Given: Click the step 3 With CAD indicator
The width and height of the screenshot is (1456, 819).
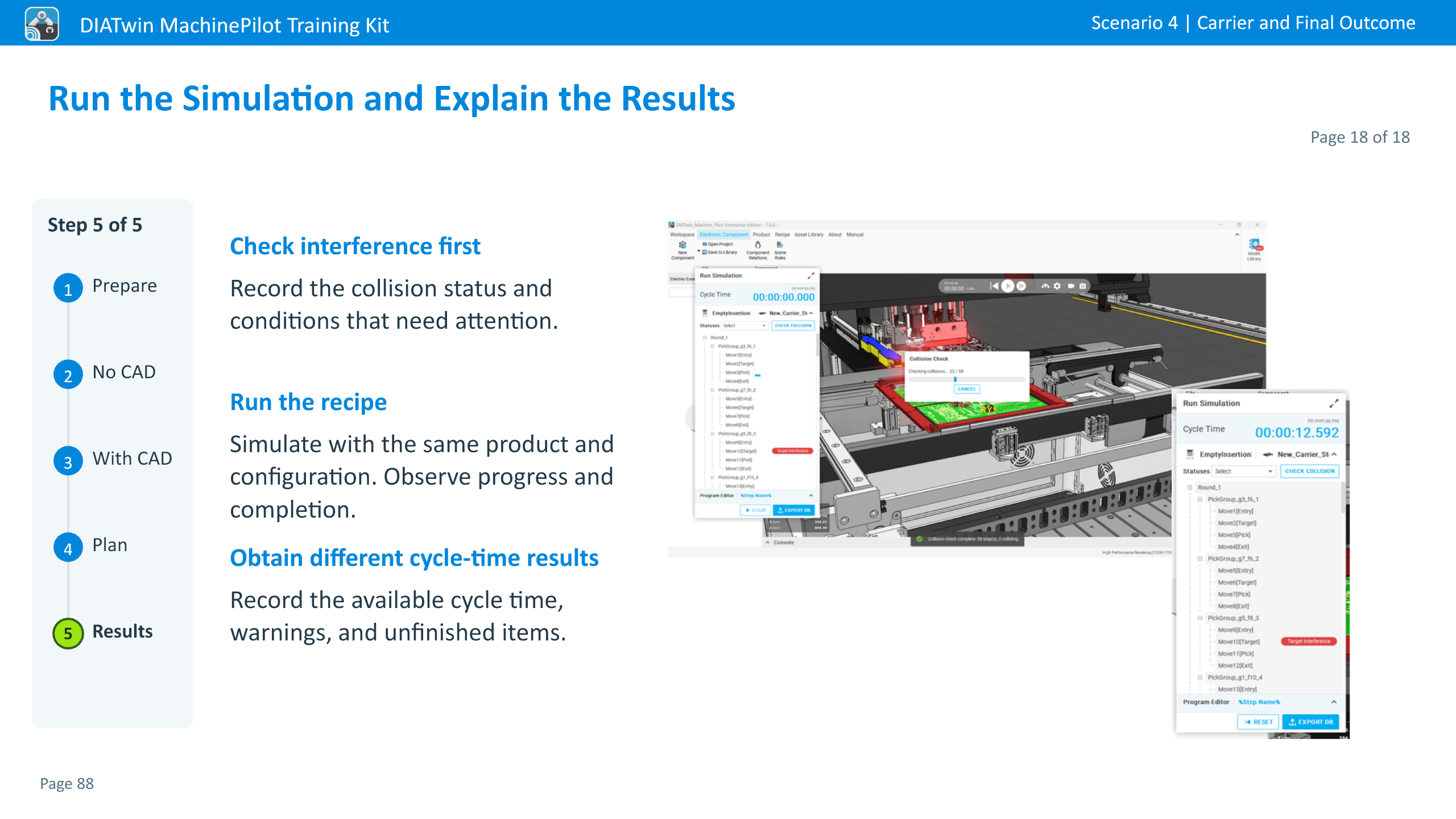Looking at the screenshot, I should coord(68,461).
